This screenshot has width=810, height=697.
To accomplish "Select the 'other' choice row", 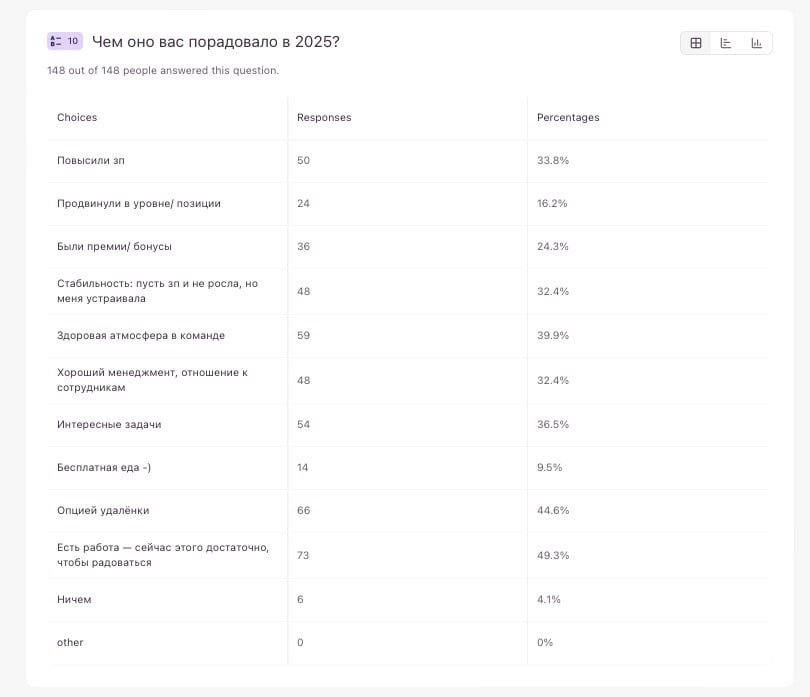I will (x=70, y=642).
